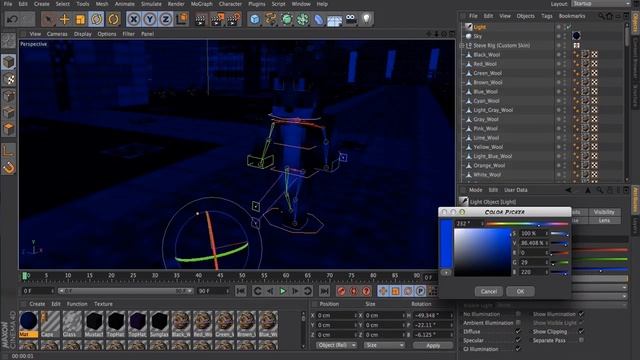Expand the Color Picker arrow below the swatch
This screenshot has height=360, width=640.
click(x=446, y=272)
